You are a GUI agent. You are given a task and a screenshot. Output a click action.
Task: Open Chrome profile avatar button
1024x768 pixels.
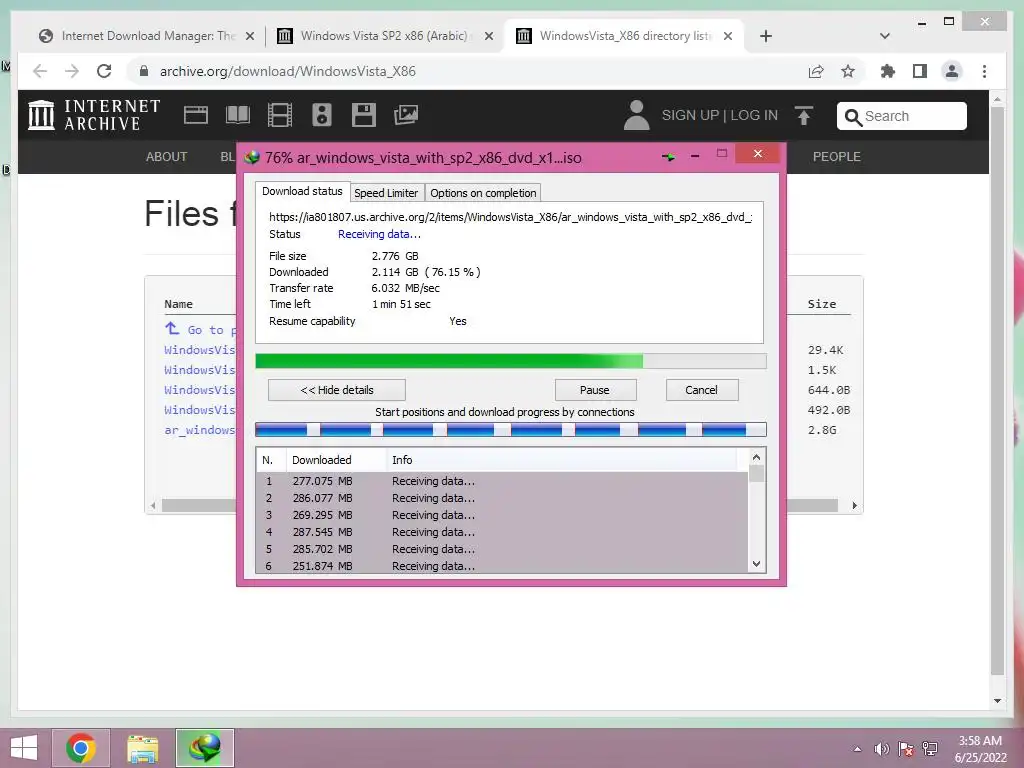click(x=952, y=71)
